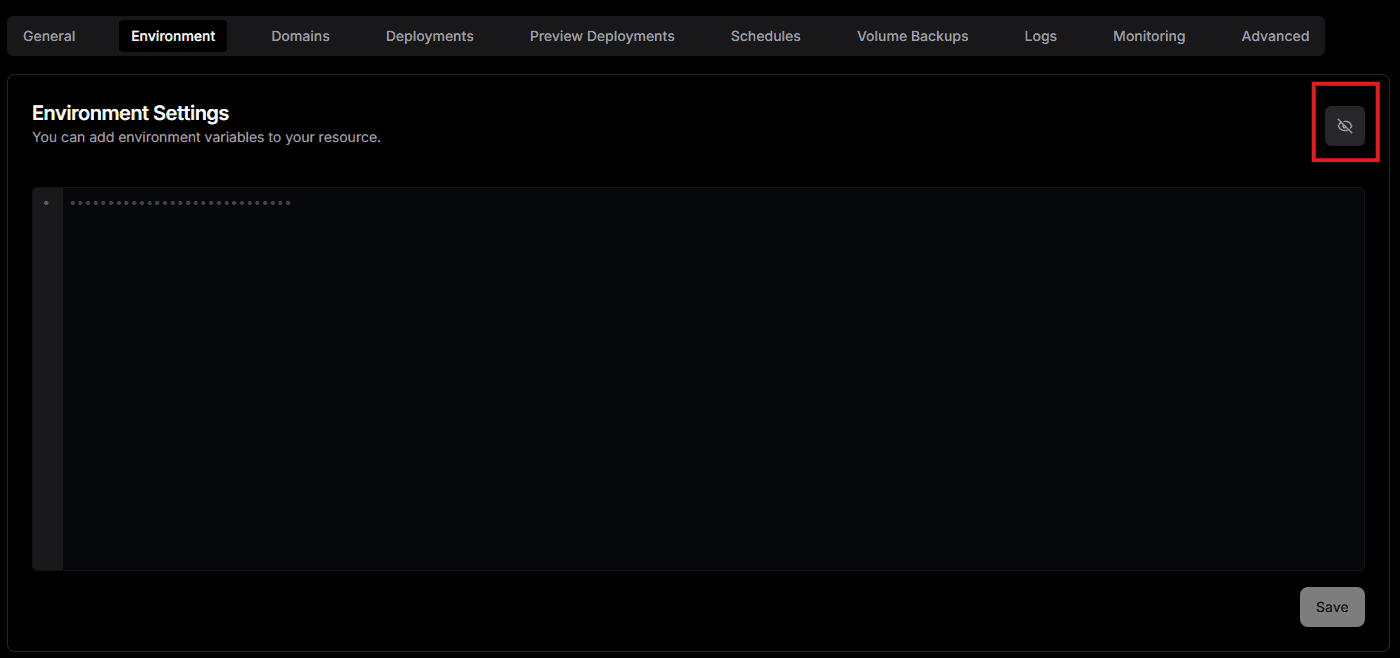Click the Save button
1400x658 pixels.
1331,607
